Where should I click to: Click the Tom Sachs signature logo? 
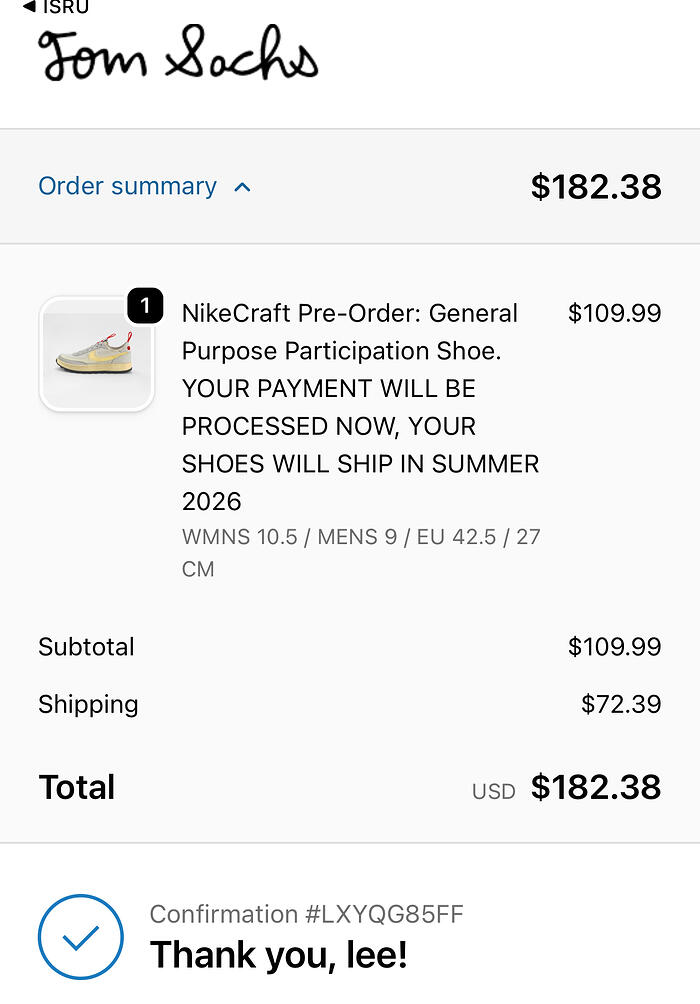[x=178, y=56]
